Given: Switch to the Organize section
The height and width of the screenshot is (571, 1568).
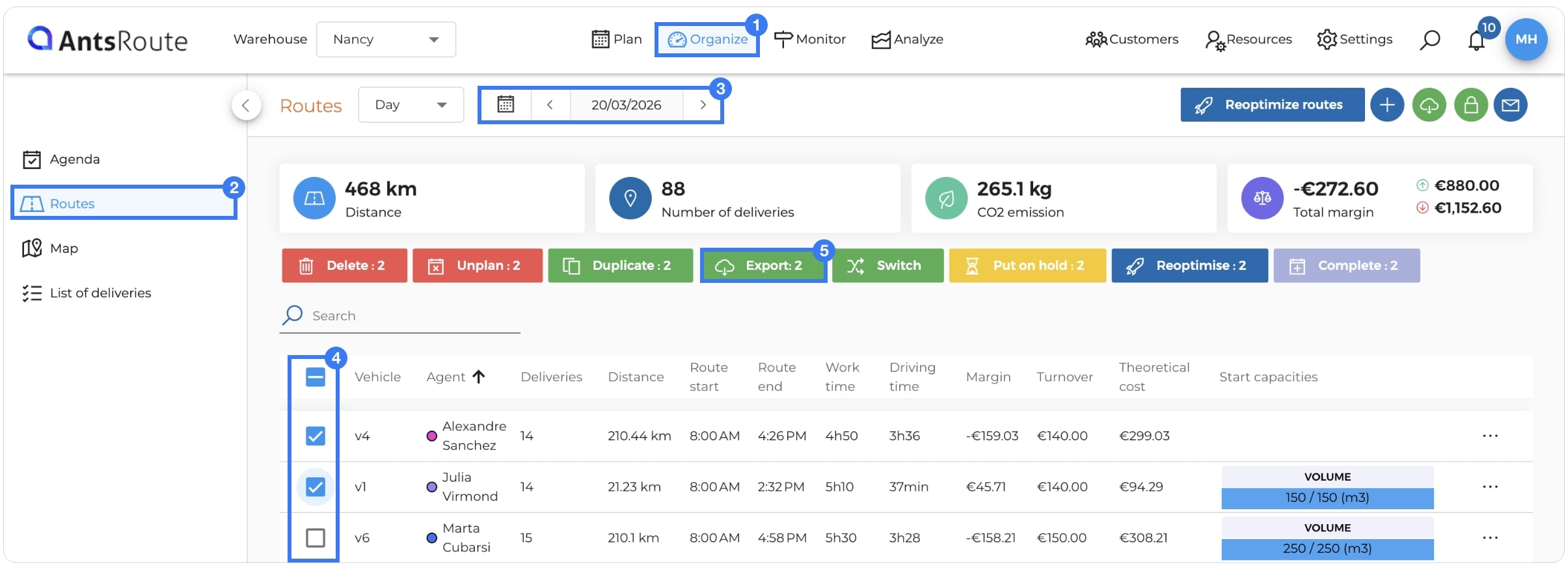Looking at the screenshot, I should coord(707,40).
